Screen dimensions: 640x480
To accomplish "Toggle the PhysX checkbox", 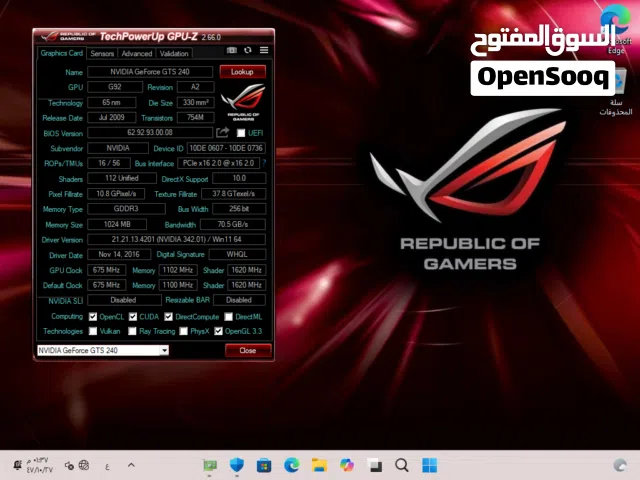I will coord(184,331).
